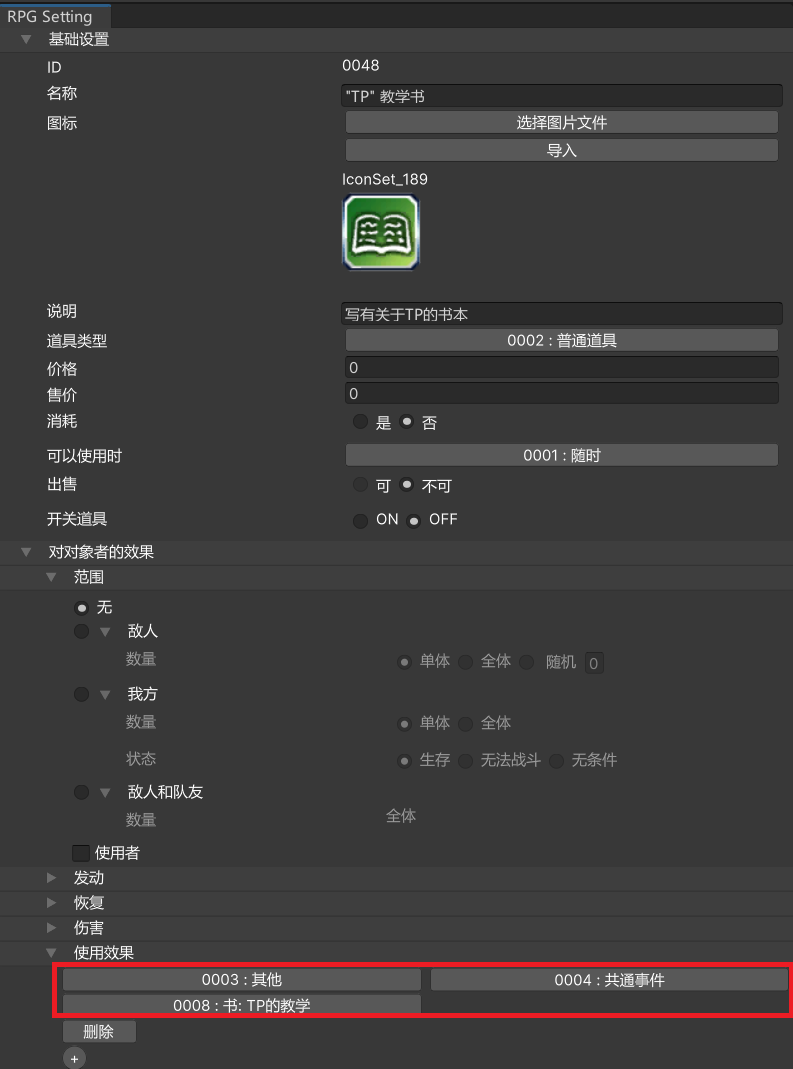Screen dimensions: 793x1069
Task: Switch to the RPG Setting tab
Action: [x=50, y=16]
